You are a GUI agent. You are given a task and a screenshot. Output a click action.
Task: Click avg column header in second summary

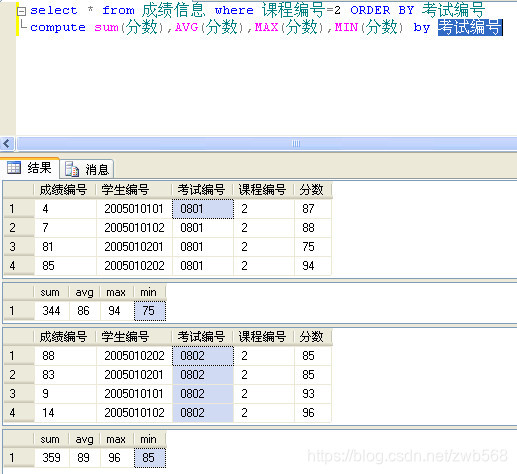tap(85, 439)
